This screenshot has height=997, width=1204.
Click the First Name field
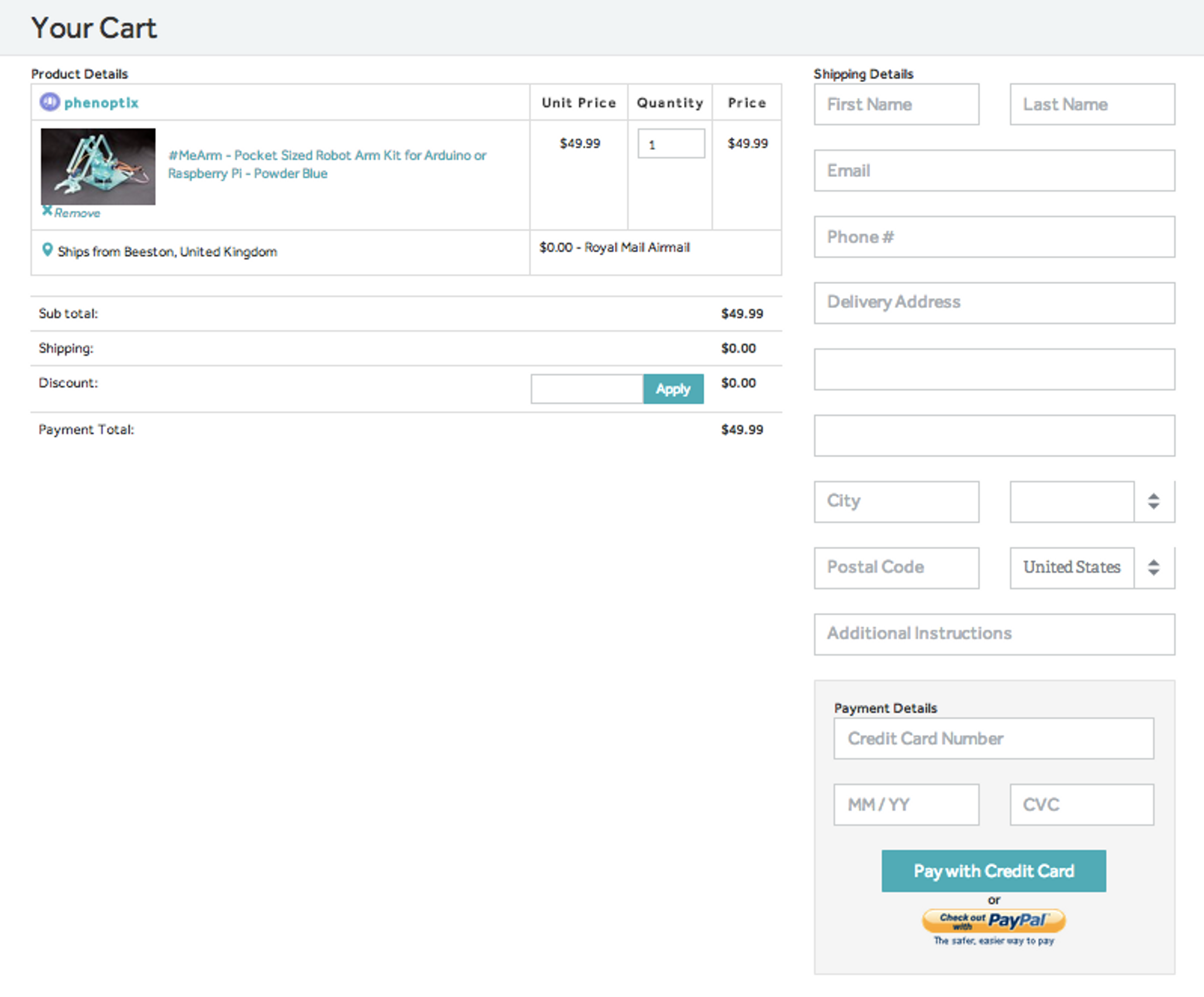896,105
